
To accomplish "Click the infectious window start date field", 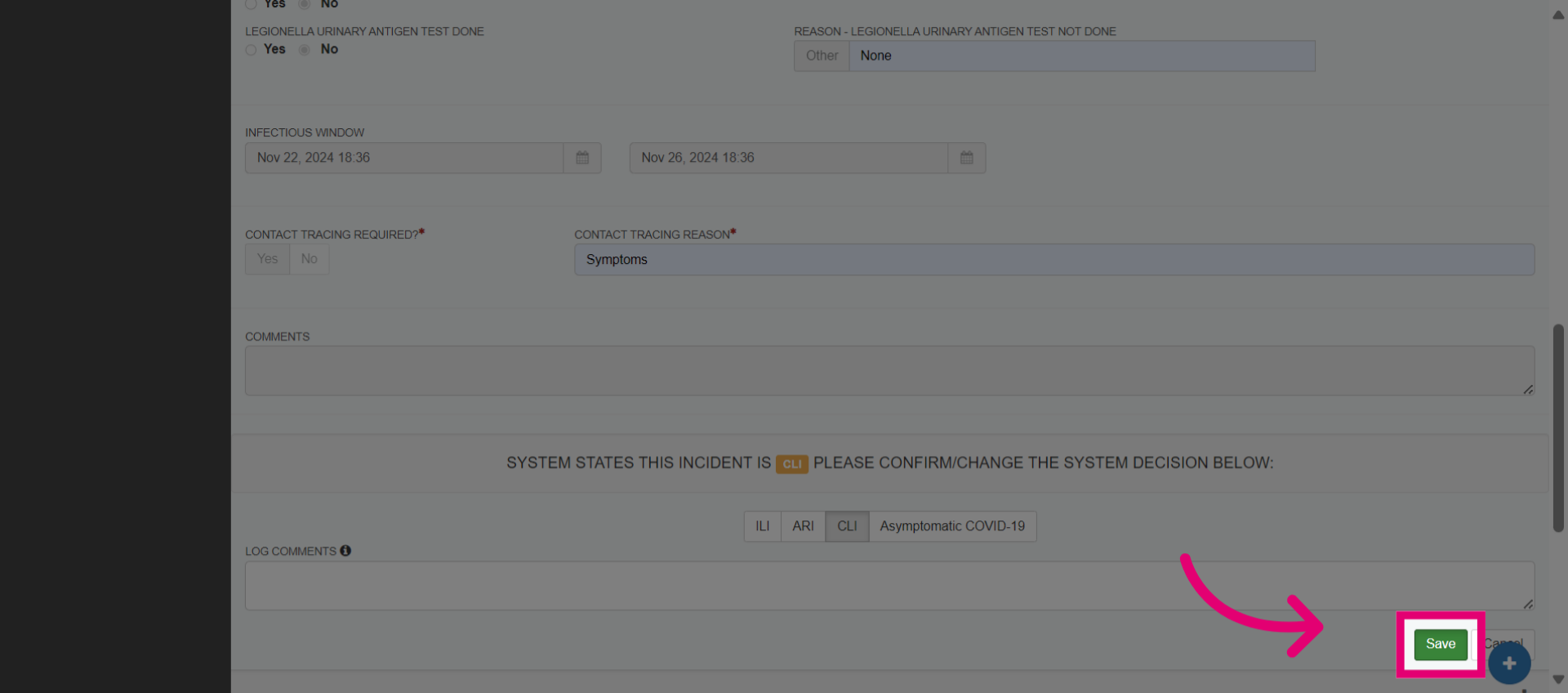I will pyautogui.click(x=404, y=158).
